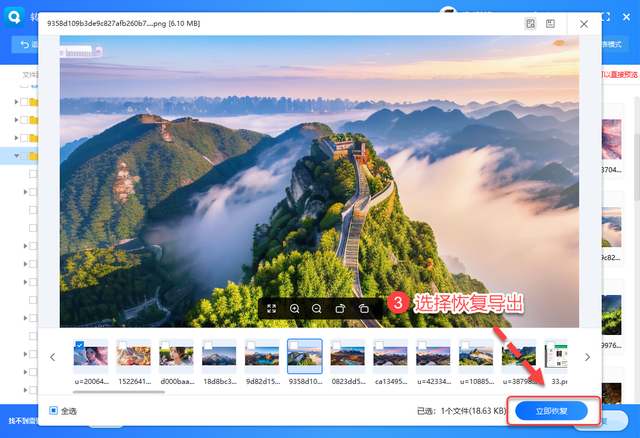This screenshot has width=640, height=438.
Task: Toggle the 全选 select-all checkbox
Action: [53, 410]
